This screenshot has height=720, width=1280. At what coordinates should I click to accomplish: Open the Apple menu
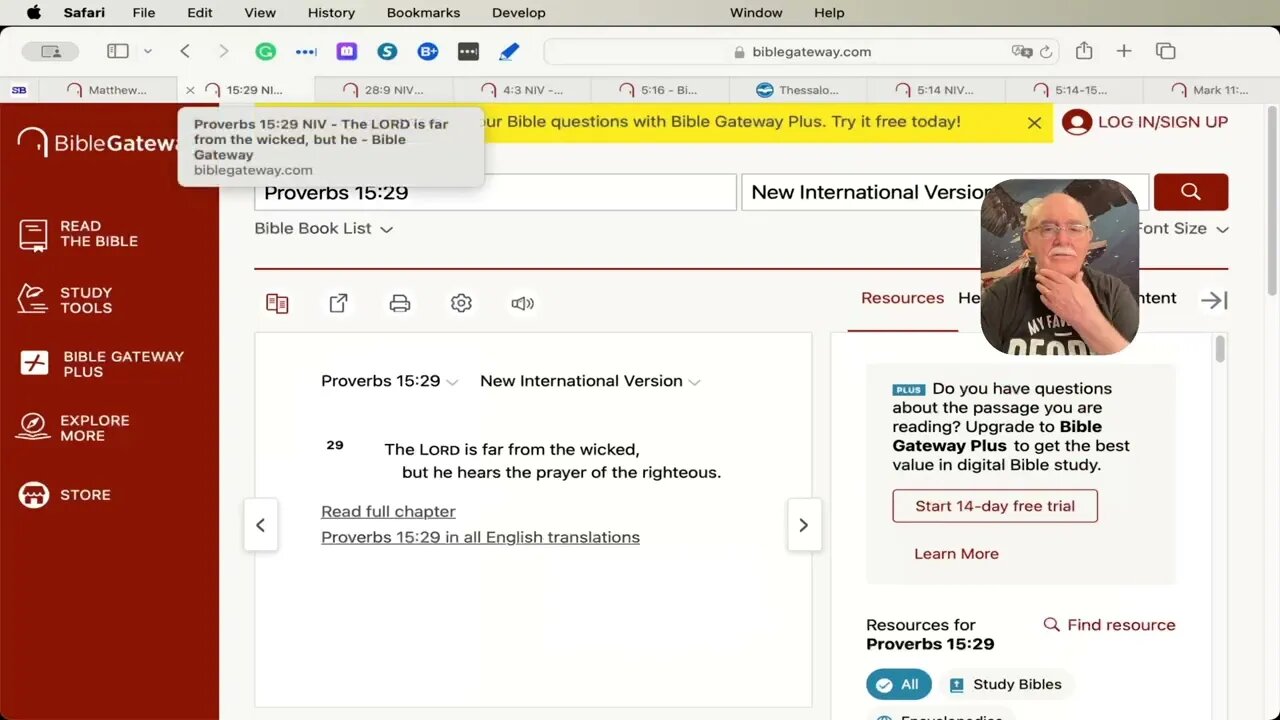click(33, 13)
